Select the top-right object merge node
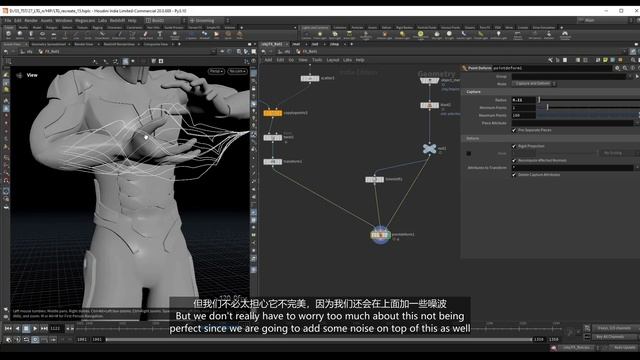This screenshot has height=360, width=640. click(x=429, y=80)
